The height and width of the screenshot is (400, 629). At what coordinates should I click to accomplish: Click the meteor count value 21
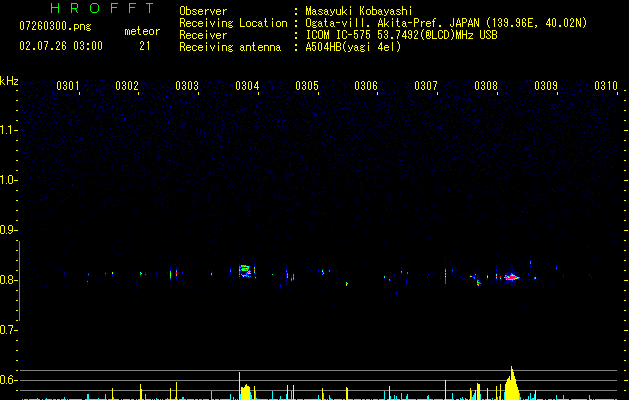(x=145, y=46)
